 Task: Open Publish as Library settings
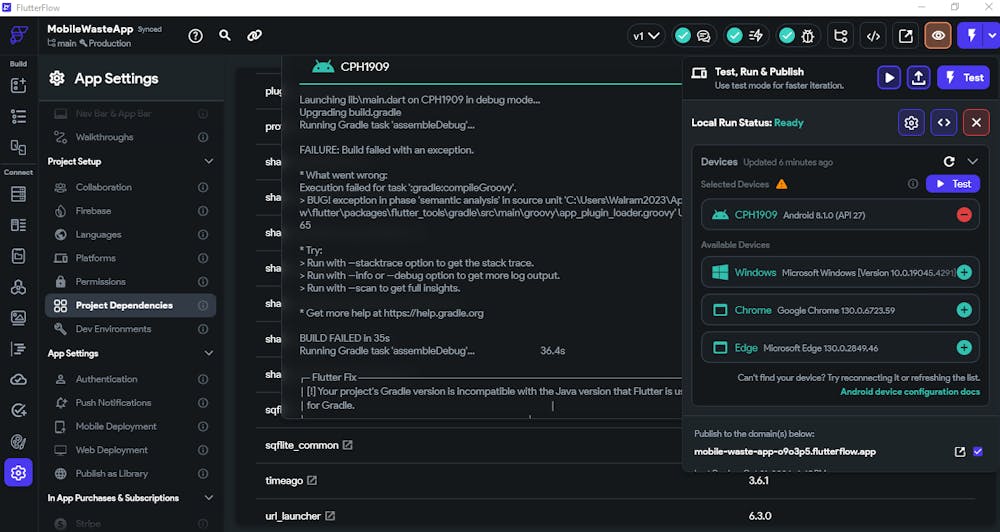tap(130, 473)
